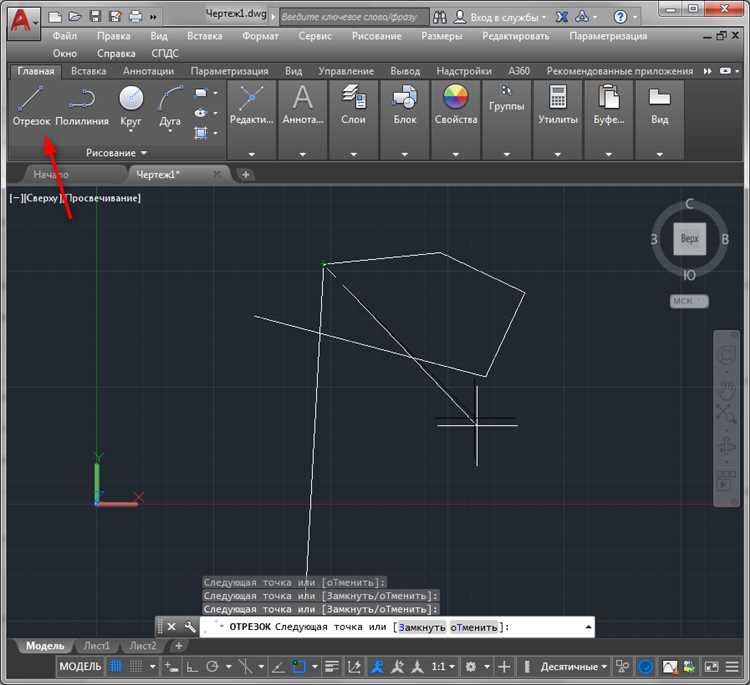Toggle grid display in status bar
The height and width of the screenshot is (685, 750).
(115, 666)
